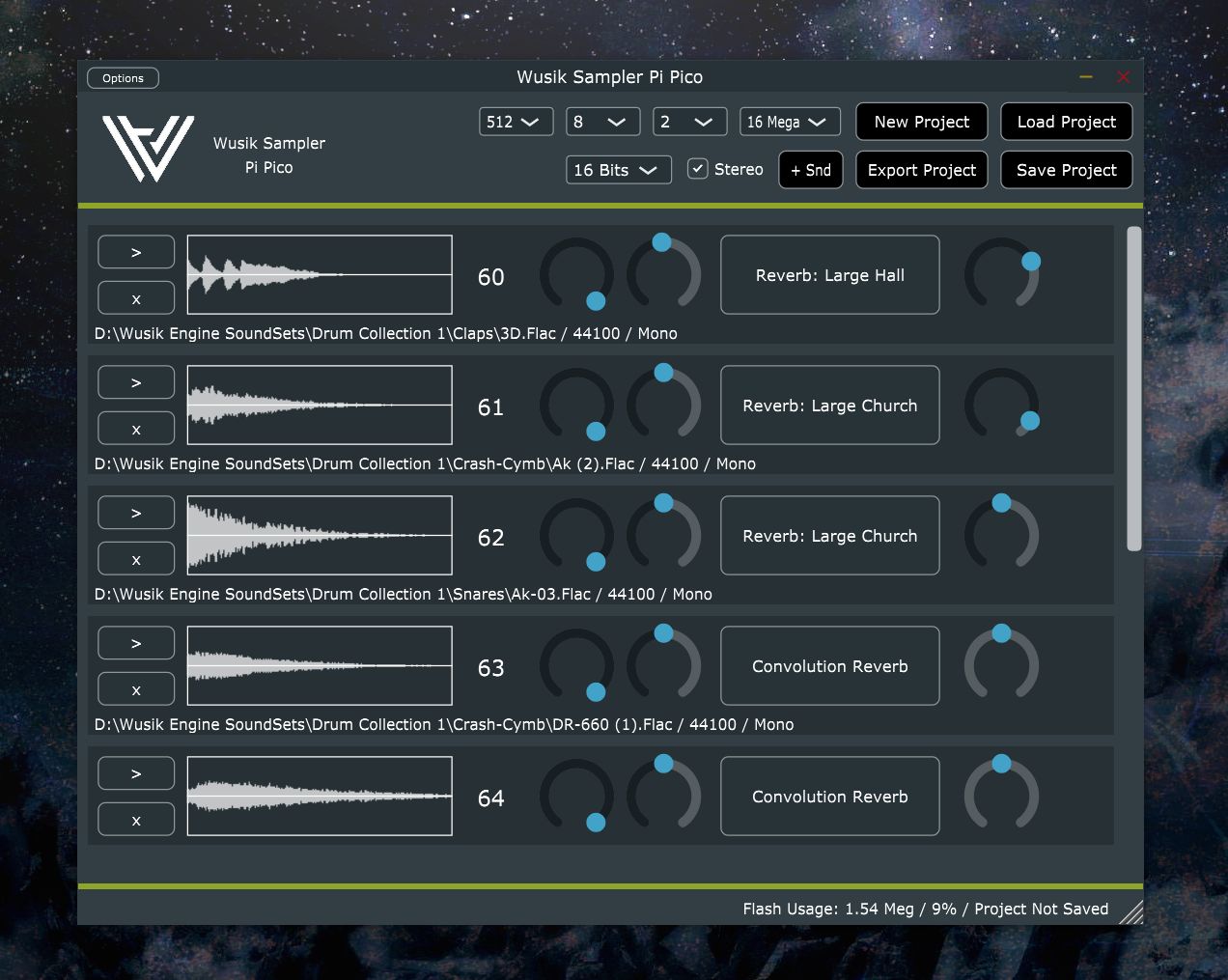The image size is (1228, 980).
Task: Remove the sample on note 63
Action: [x=136, y=689]
